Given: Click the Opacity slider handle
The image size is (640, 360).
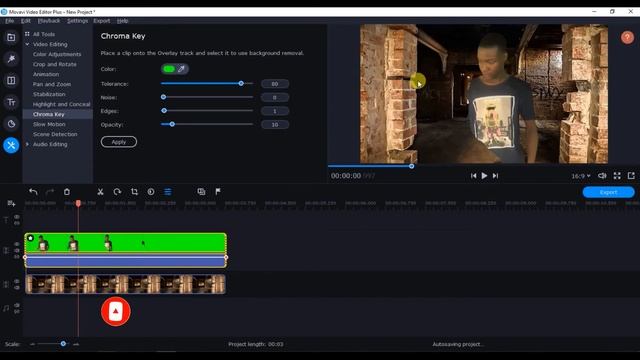Looking at the screenshot, I should point(172,124).
